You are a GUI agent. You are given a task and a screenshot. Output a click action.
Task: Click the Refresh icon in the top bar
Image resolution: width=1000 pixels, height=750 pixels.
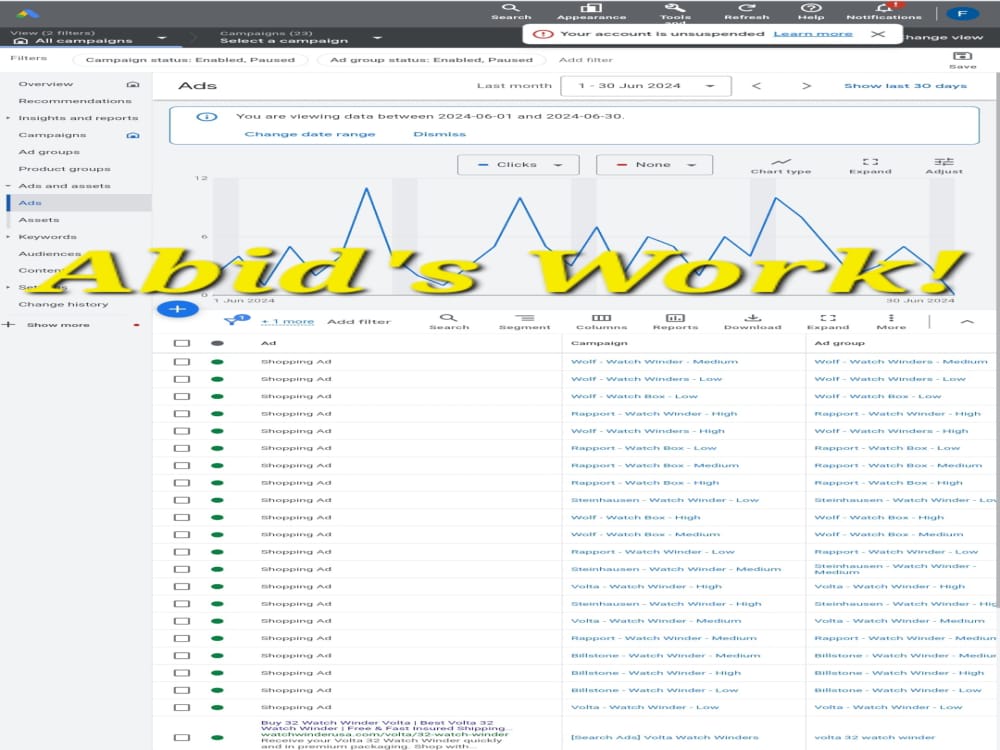click(x=746, y=11)
